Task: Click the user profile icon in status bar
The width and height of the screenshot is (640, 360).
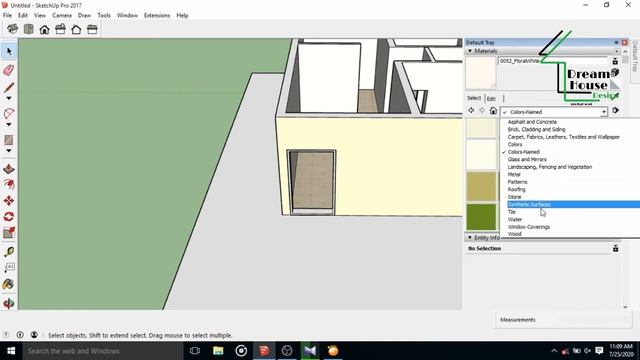Action: pos(34,335)
